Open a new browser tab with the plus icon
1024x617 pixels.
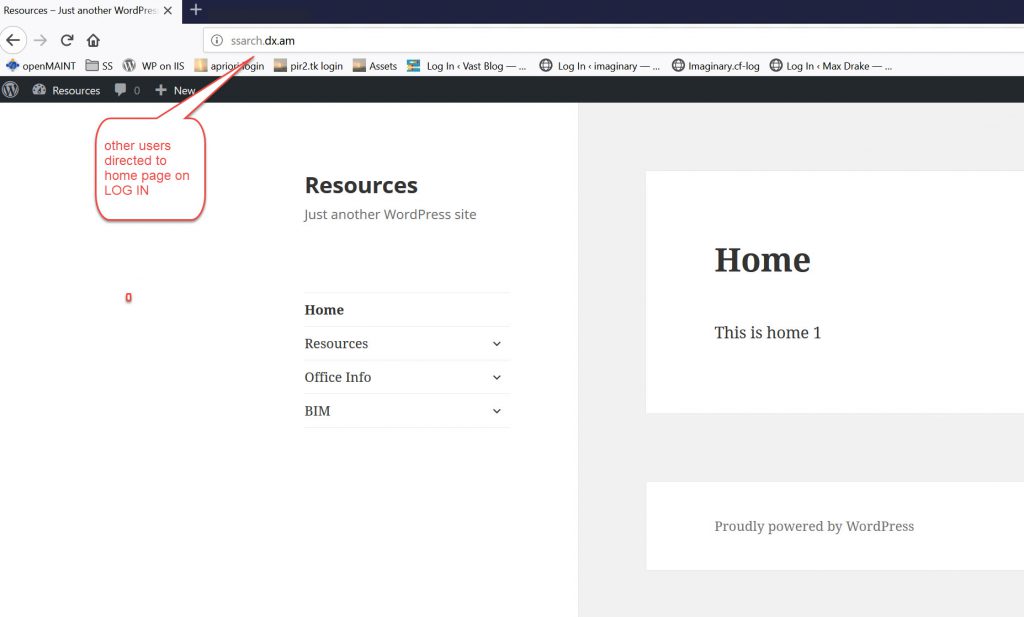tap(196, 10)
